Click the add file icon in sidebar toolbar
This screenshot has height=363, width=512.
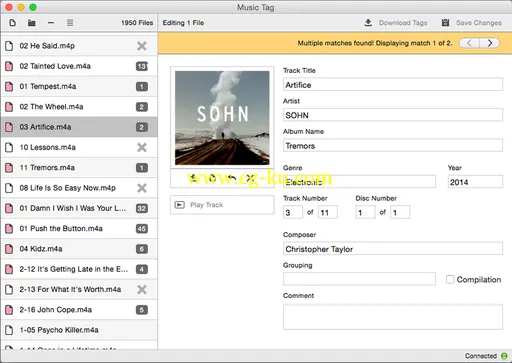coord(12,23)
